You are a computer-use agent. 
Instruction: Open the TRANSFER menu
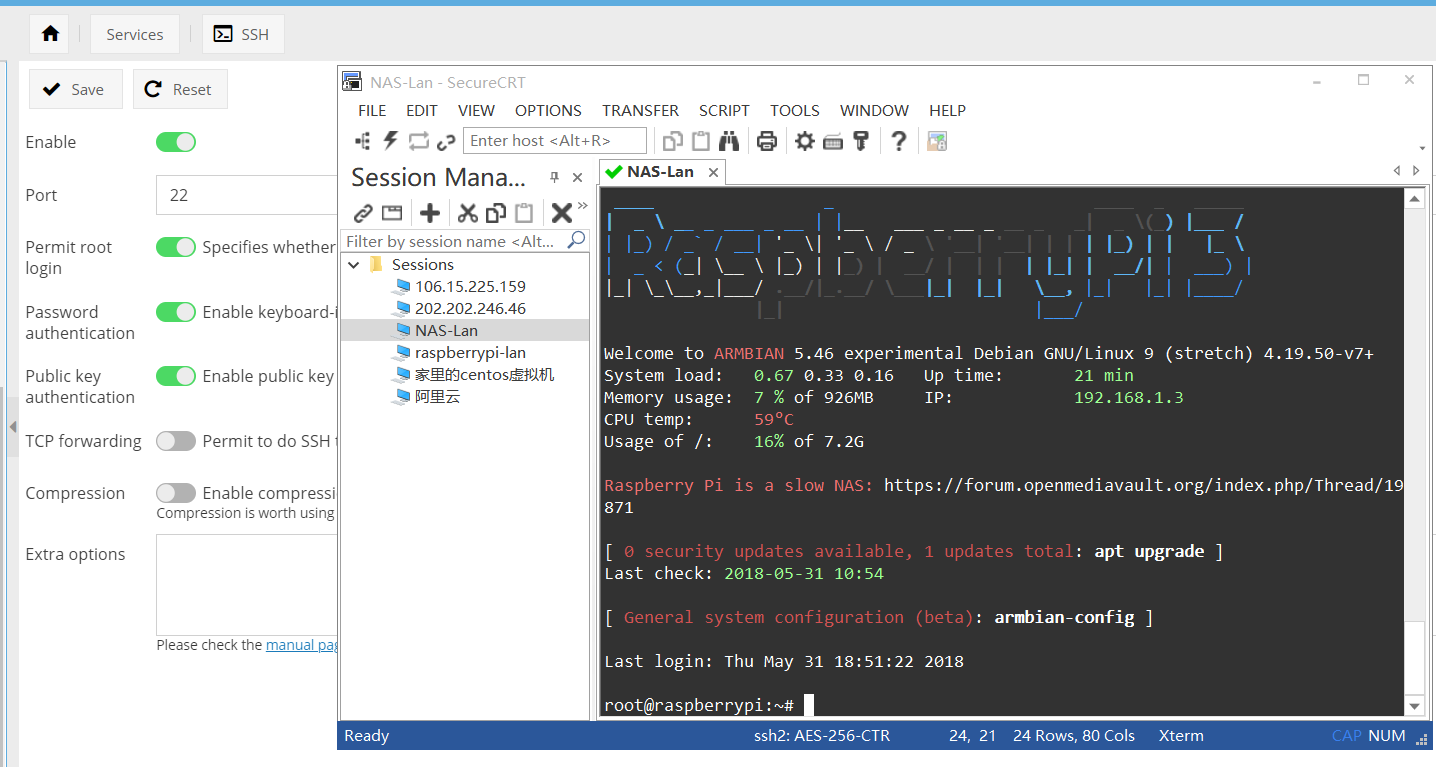(640, 110)
